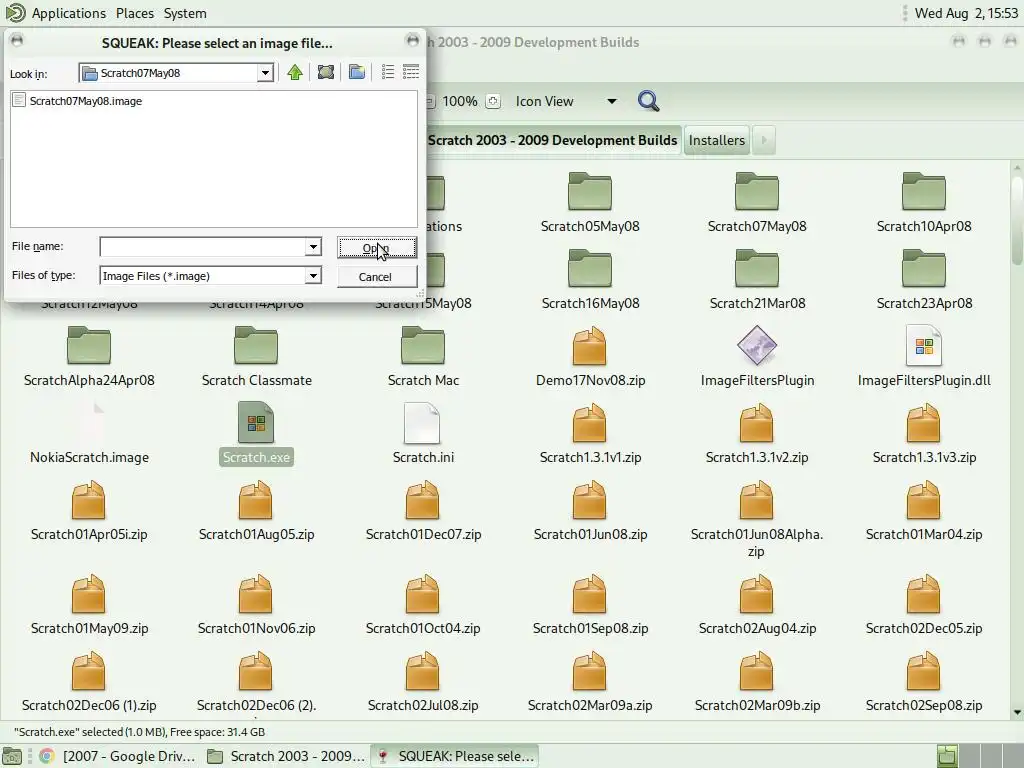This screenshot has width=1024, height=768.
Task: Expand the File name dropdown arrow
Action: (313, 247)
